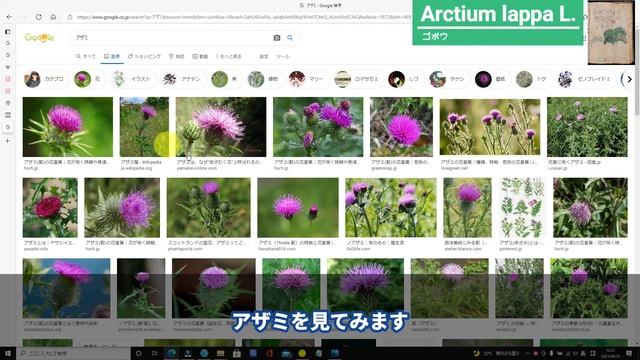The width and height of the screenshot is (640, 360).
Task: Open the notification center icon
Action: tap(629, 353)
